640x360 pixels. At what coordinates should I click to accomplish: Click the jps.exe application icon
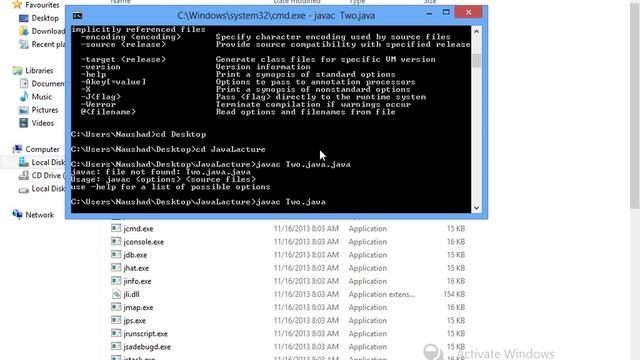tap(116, 320)
